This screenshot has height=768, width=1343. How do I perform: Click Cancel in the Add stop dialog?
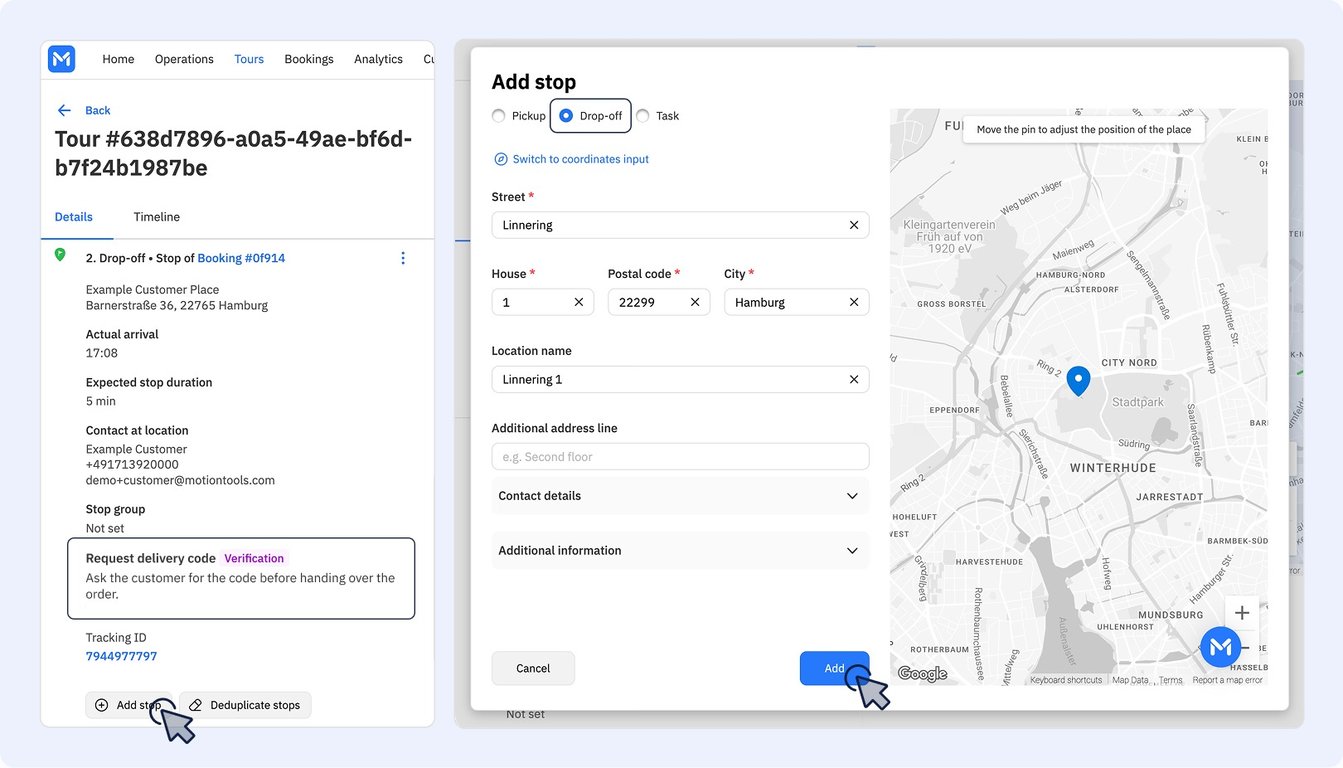point(533,668)
